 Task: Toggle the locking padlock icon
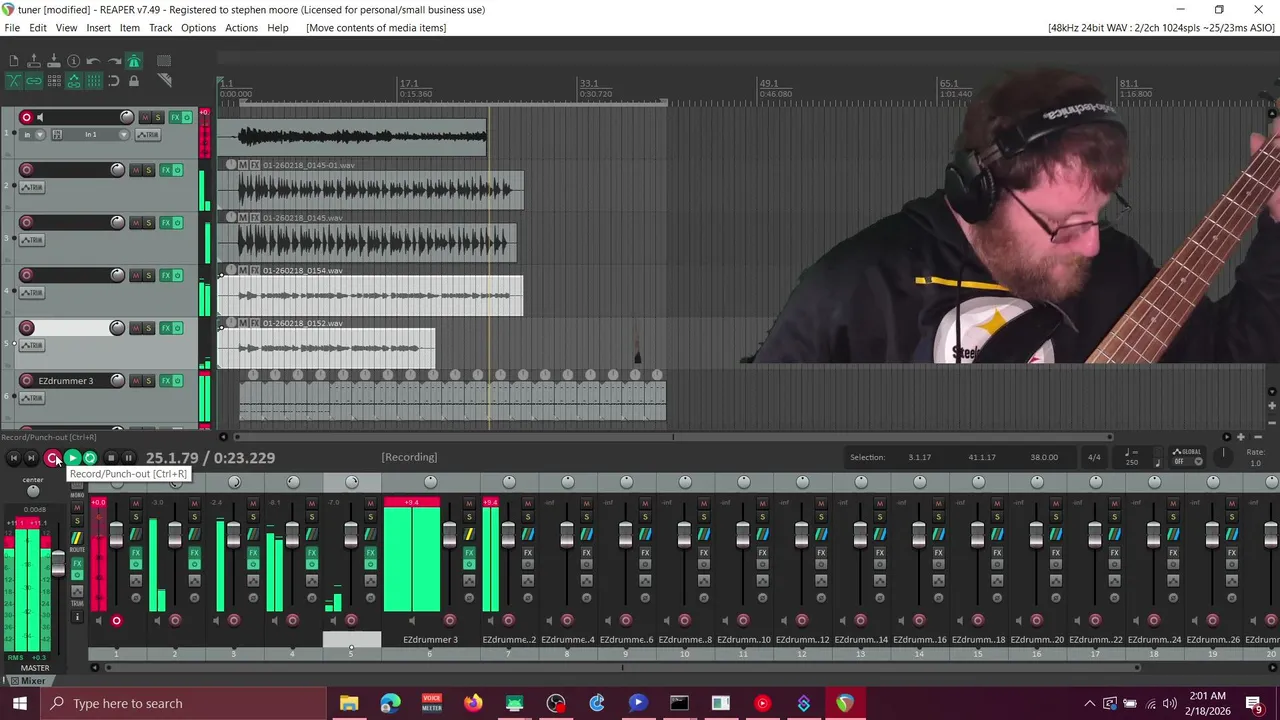133,81
